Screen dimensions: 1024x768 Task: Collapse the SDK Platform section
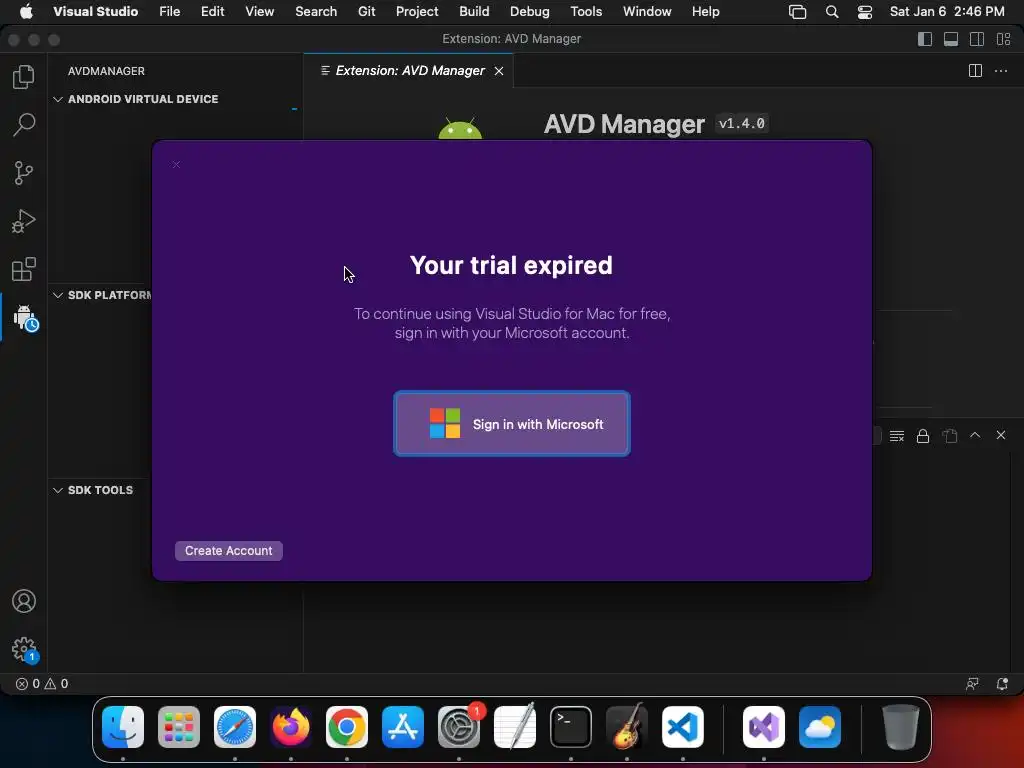coord(58,295)
